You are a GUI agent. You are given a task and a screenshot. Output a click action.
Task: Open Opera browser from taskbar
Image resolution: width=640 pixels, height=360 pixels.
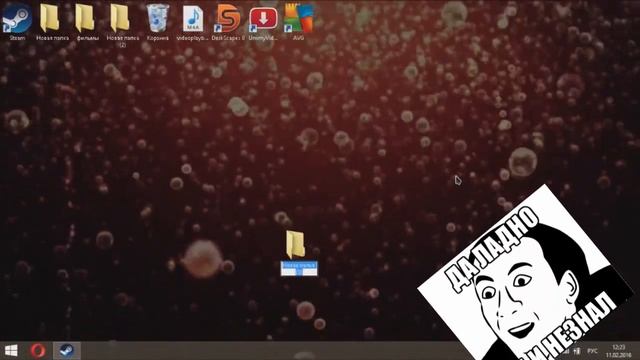38,351
